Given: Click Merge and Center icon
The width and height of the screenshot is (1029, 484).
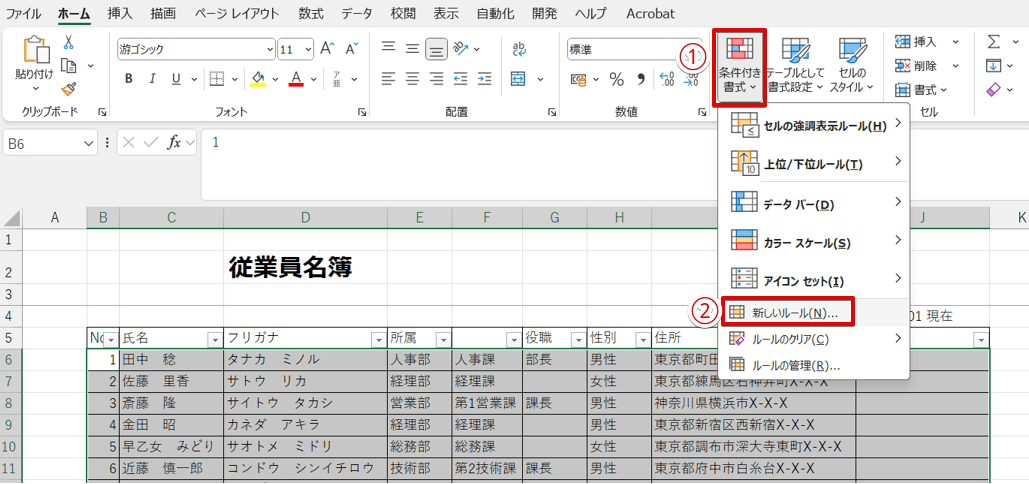Looking at the screenshot, I should [519, 79].
